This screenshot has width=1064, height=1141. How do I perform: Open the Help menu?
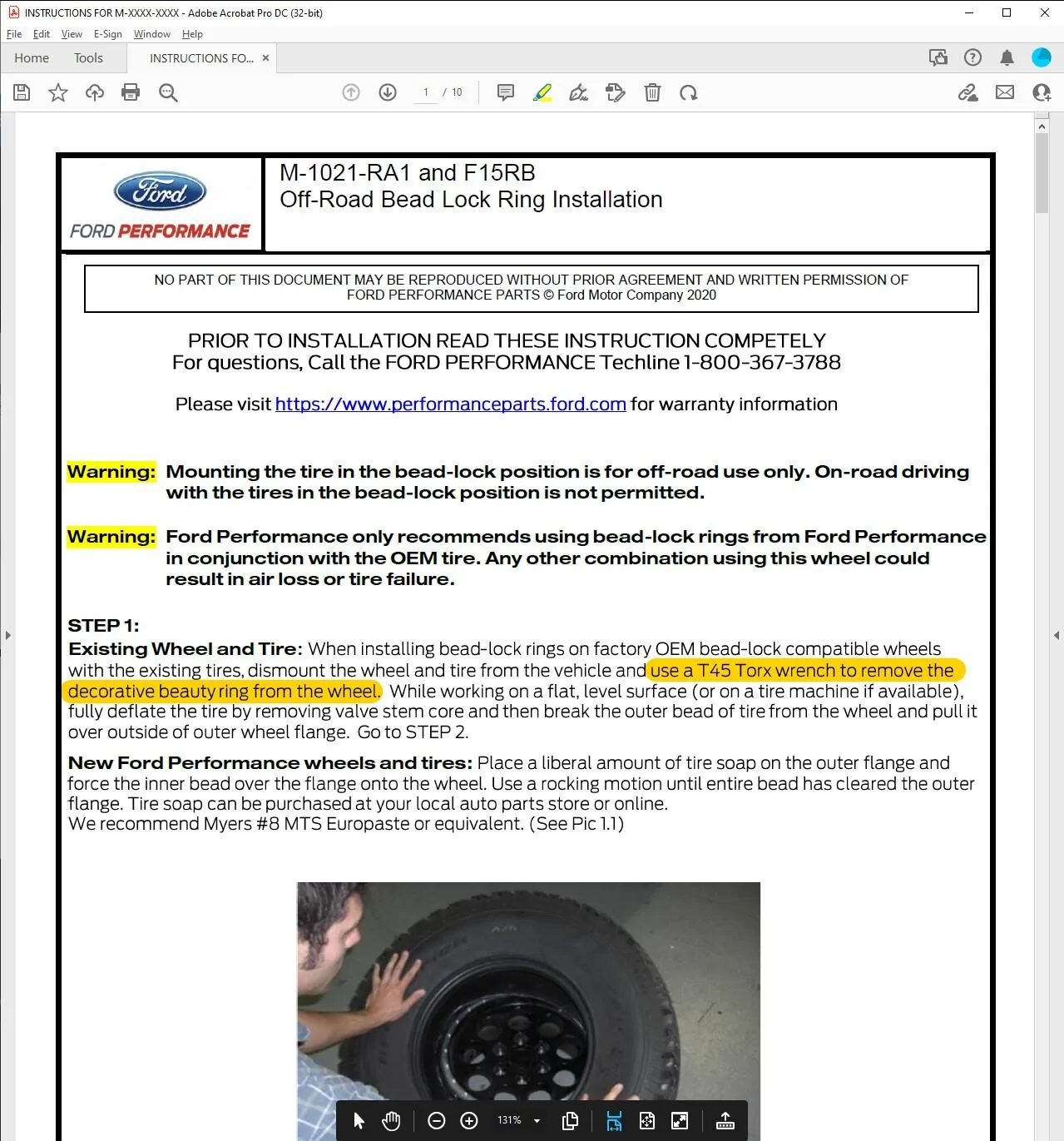[192, 34]
